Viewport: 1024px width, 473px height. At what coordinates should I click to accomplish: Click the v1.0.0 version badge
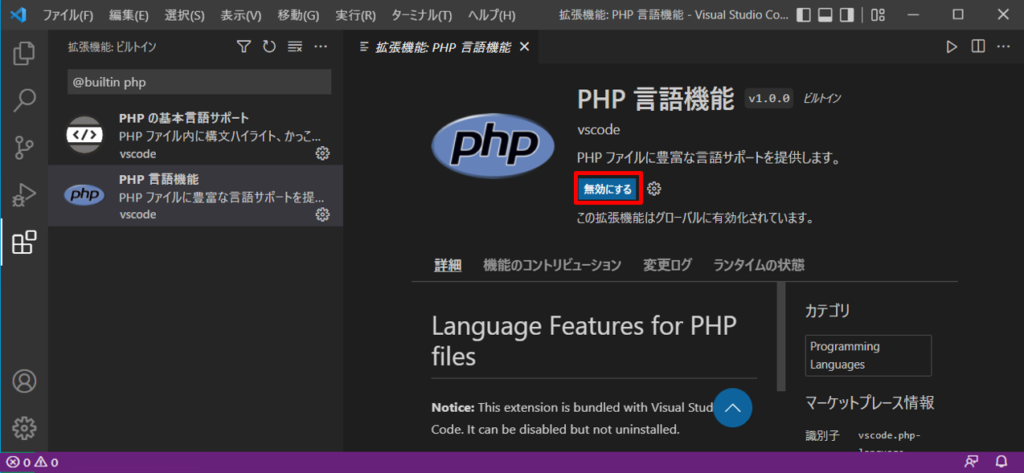pos(769,99)
